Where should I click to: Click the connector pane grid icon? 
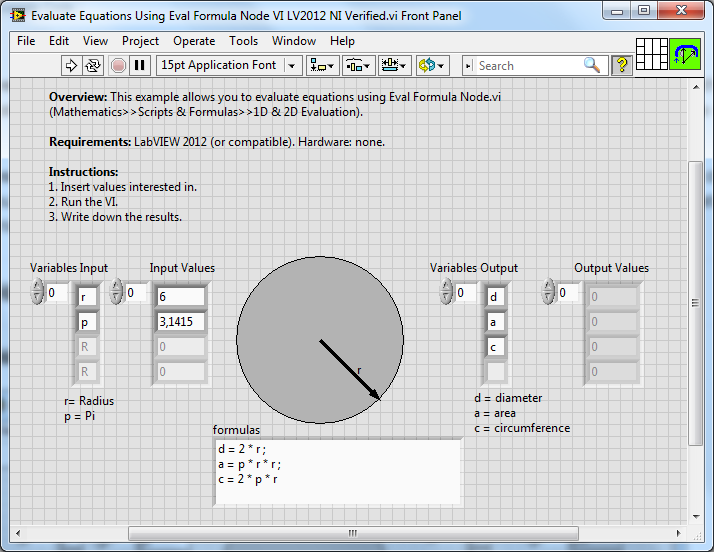[x=652, y=54]
